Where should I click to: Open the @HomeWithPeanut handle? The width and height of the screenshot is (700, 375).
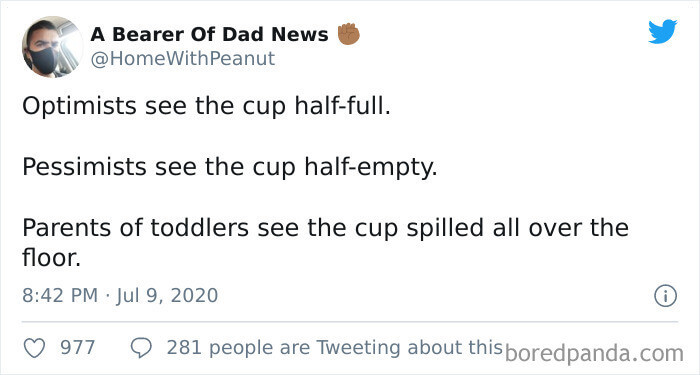pos(183,59)
